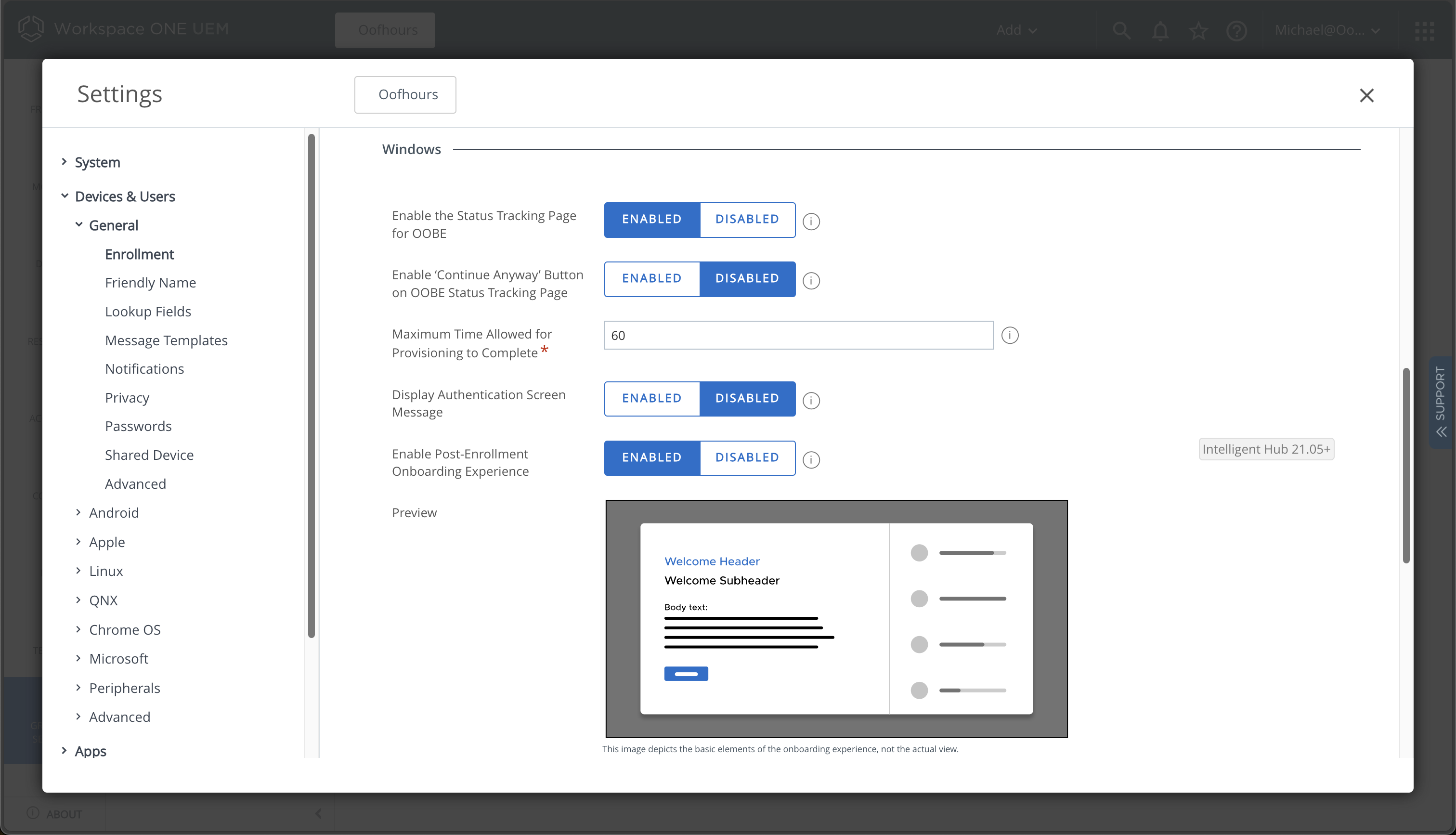
Task: Open help with the question mark icon
Action: (1236, 30)
